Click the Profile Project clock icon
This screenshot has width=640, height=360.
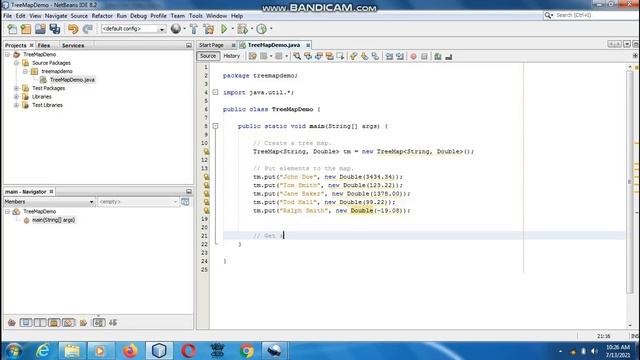click(x=261, y=29)
